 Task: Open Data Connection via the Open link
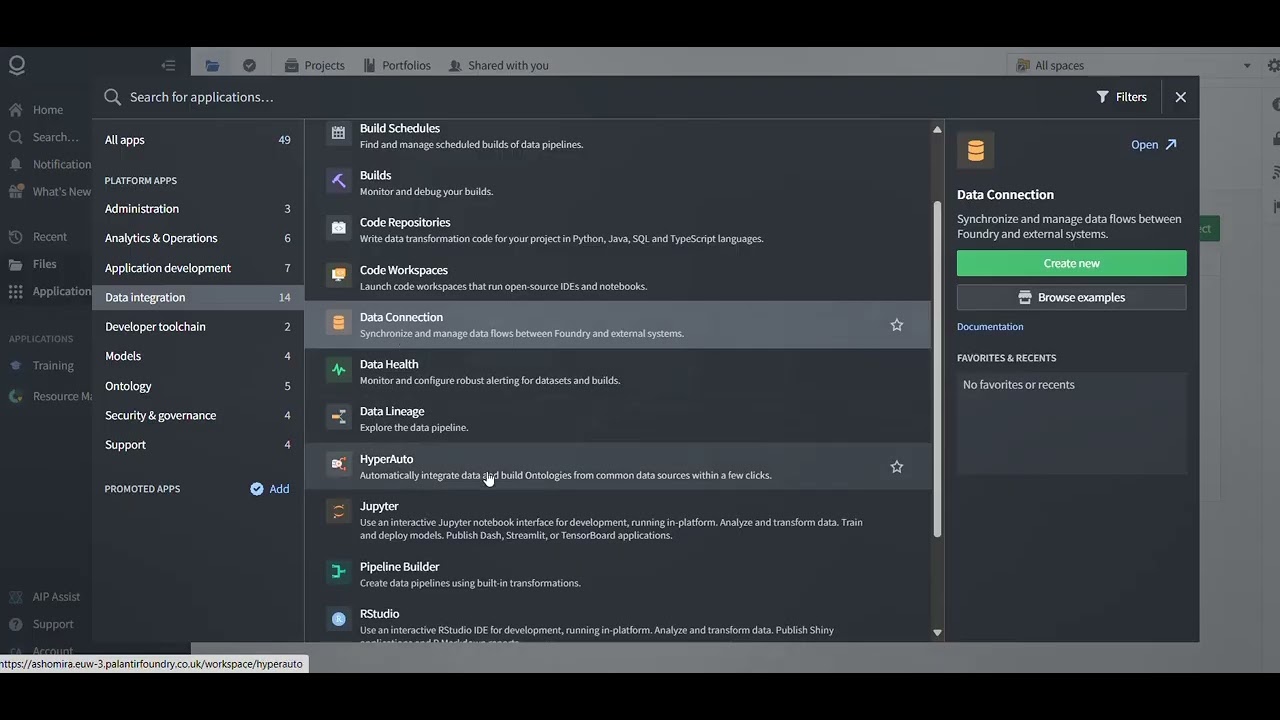(x=1154, y=145)
